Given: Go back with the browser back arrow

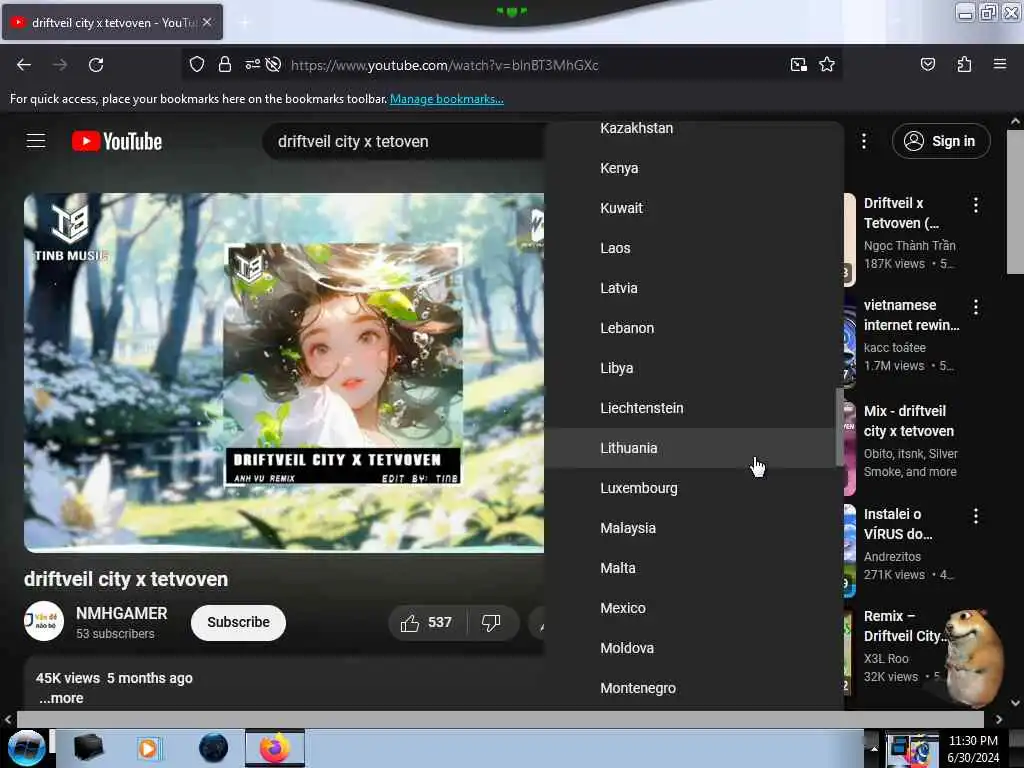Looking at the screenshot, I should pyautogui.click(x=24, y=65).
